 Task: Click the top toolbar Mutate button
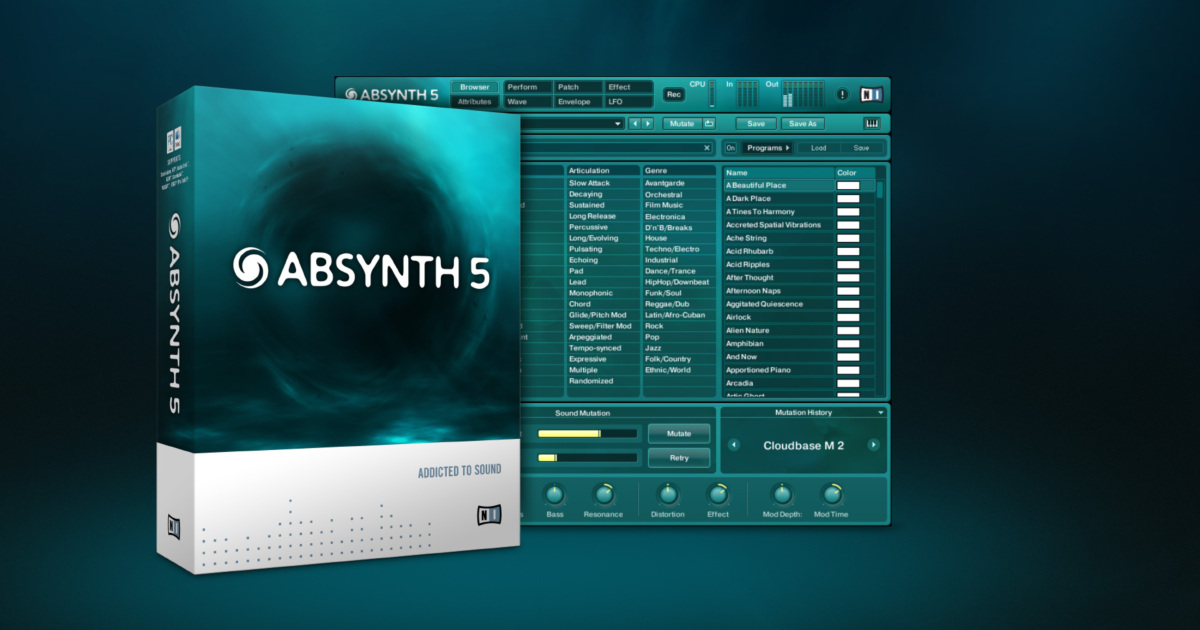pyautogui.click(x=682, y=123)
